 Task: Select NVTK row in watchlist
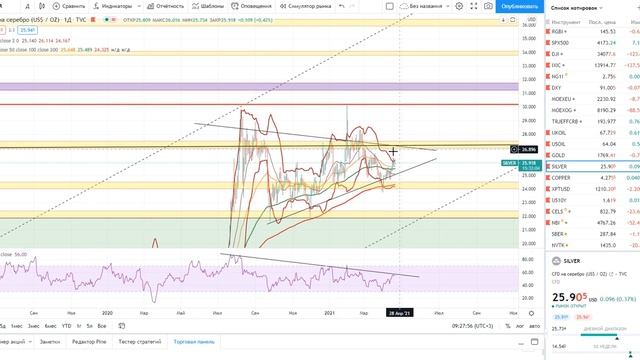click(593, 245)
